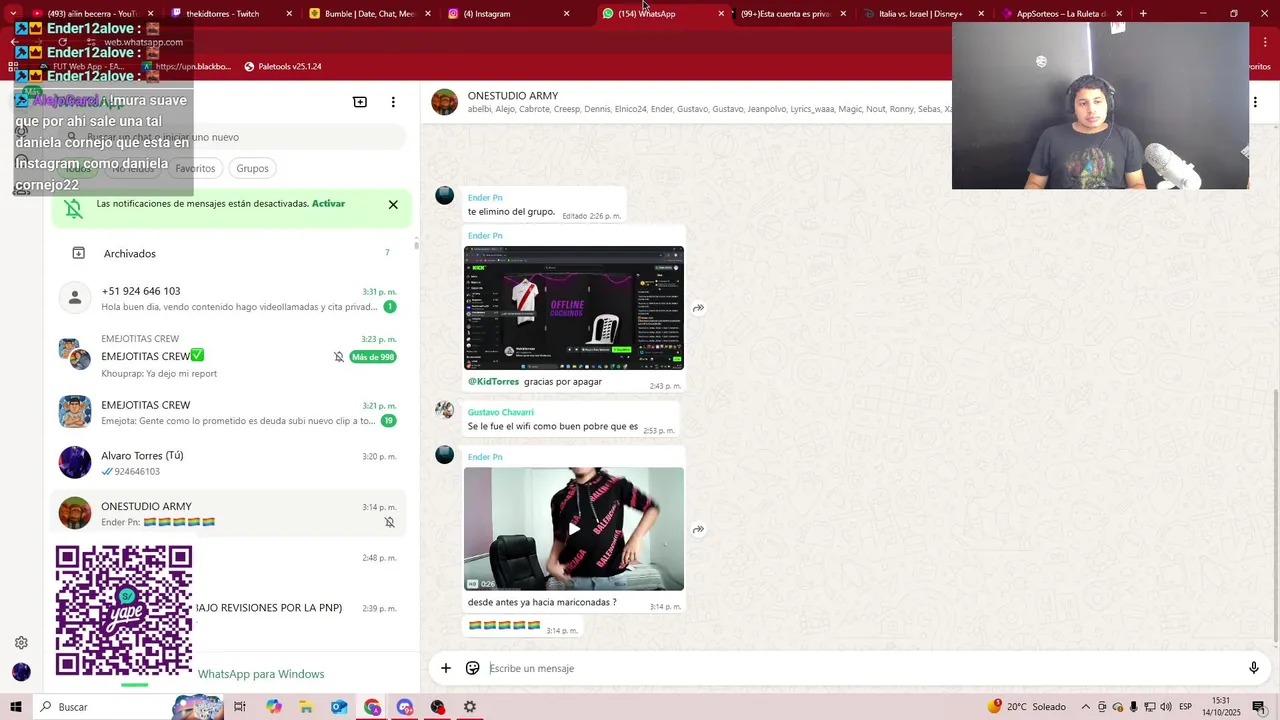
Task: Select the ONESTUDIO ARMY chat in the list
Action: click(229, 513)
